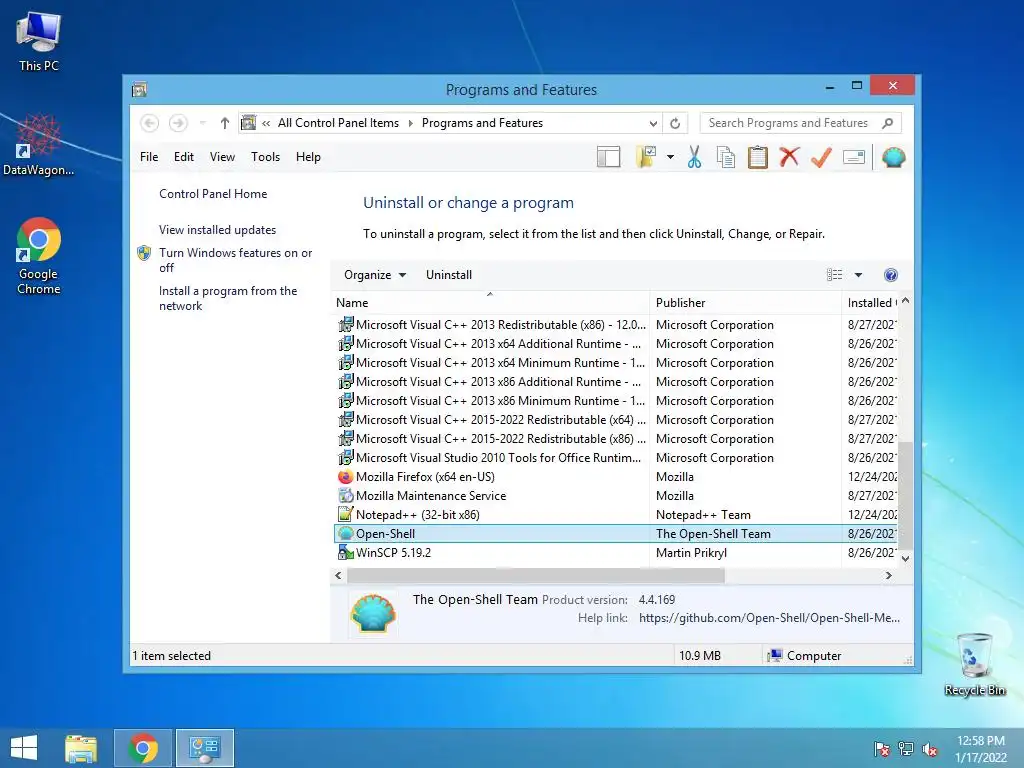The width and height of the screenshot is (1024, 768).
Task: Click the network tray icon
Action: [x=906, y=749]
